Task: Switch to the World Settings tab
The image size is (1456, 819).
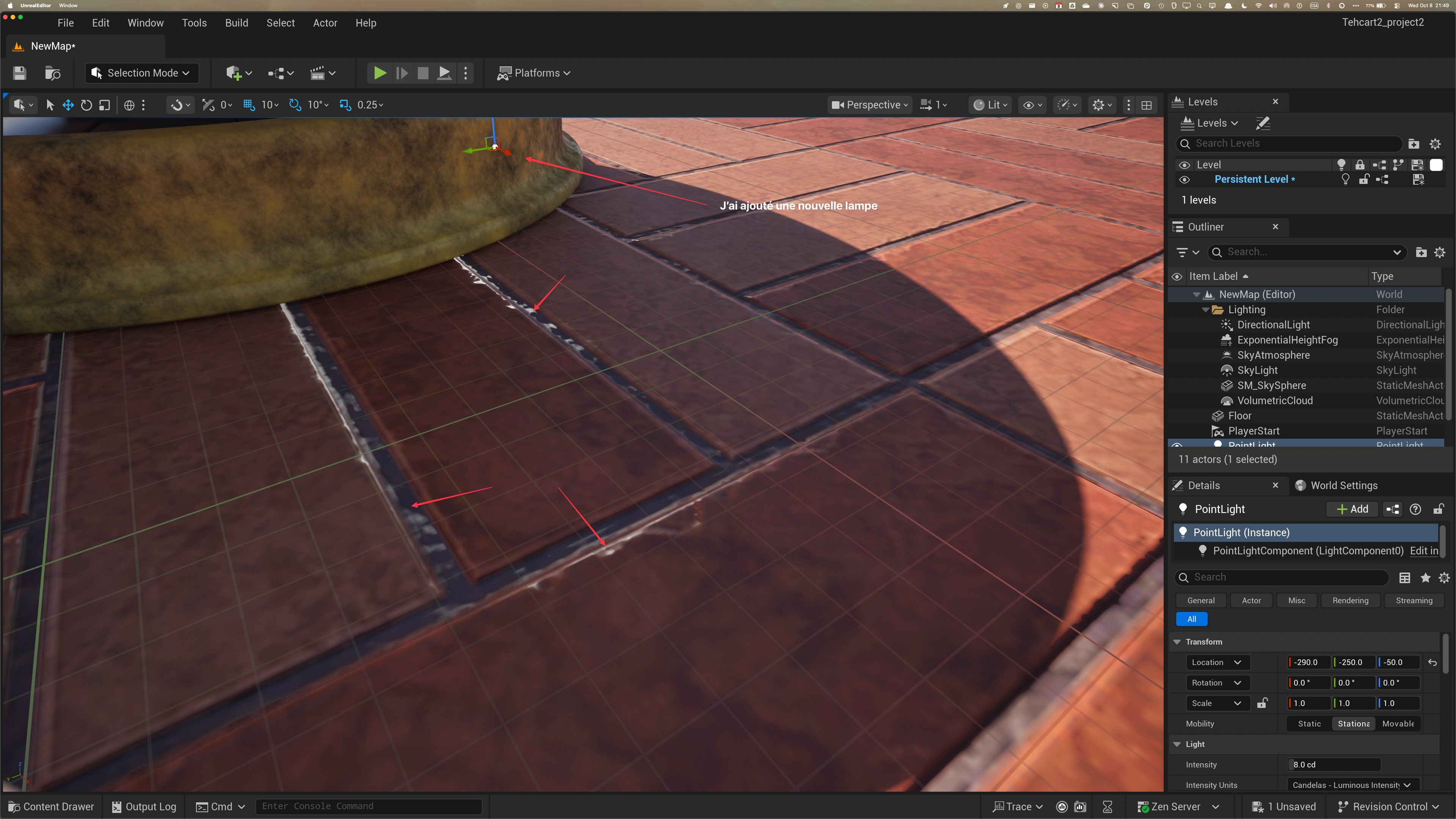Action: 1335,485
